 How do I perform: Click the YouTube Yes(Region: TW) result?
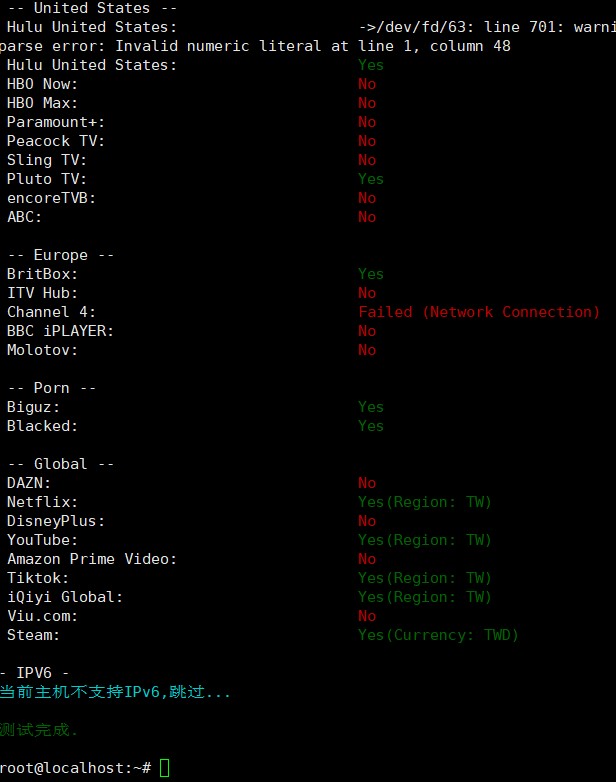click(424, 540)
